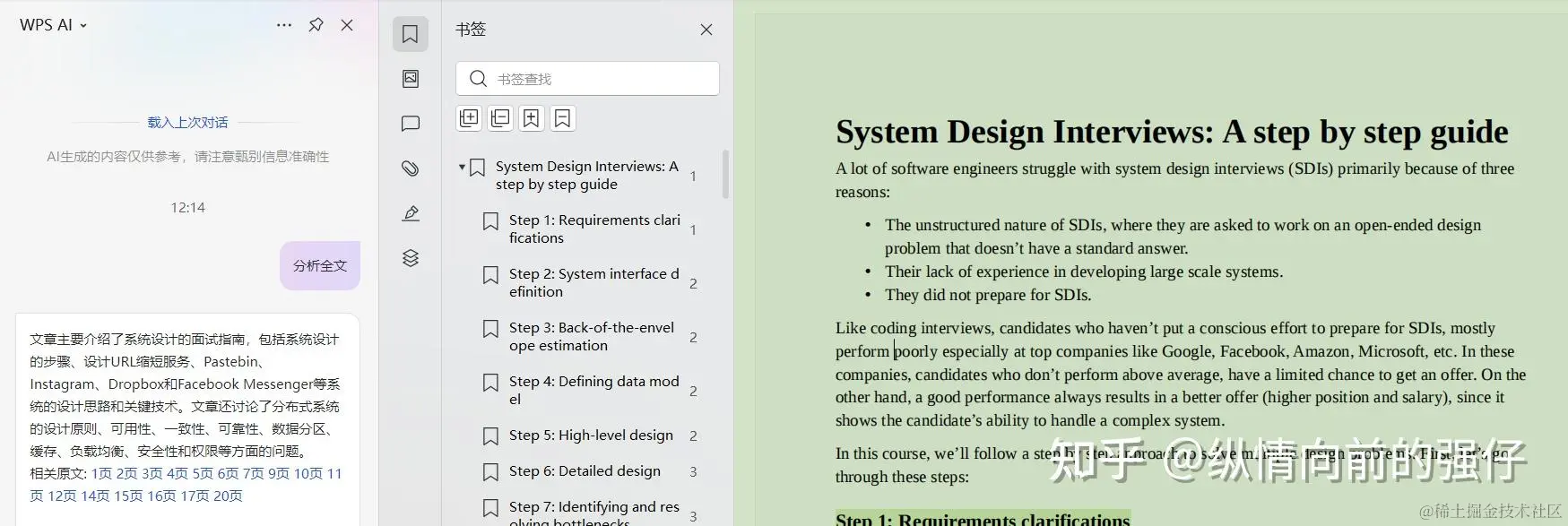The height and width of the screenshot is (526, 1568).
Task: Jump to source link 3页
Action: coord(152,473)
